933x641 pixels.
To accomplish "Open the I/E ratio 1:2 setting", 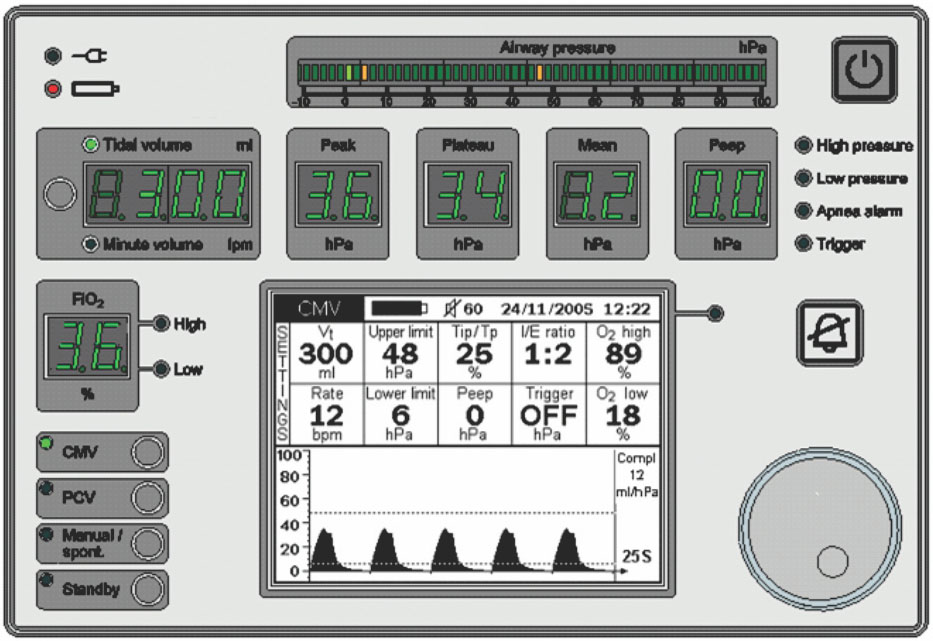I will [x=549, y=351].
